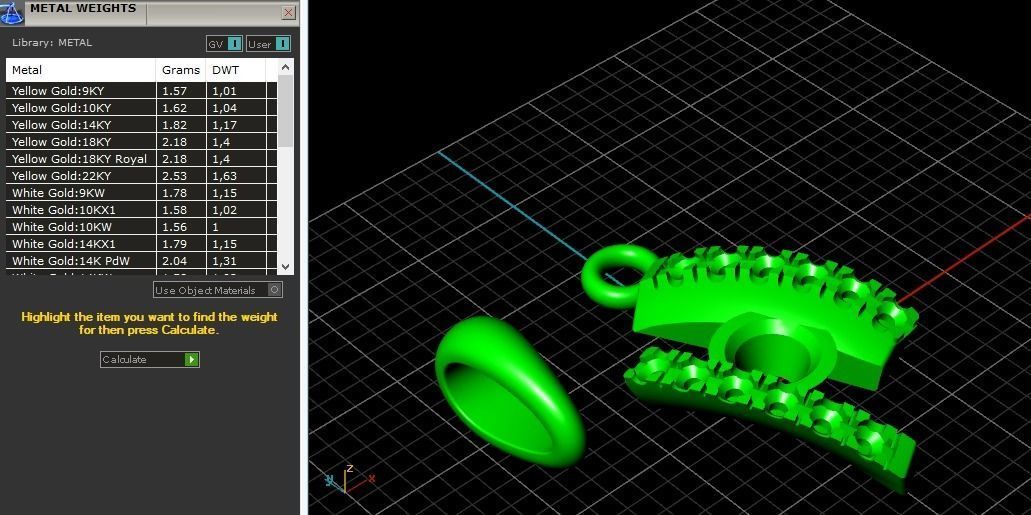This screenshot has height=515, width=1031.
Task: Sort by the Metal column header
Action: tap(81, 70)
